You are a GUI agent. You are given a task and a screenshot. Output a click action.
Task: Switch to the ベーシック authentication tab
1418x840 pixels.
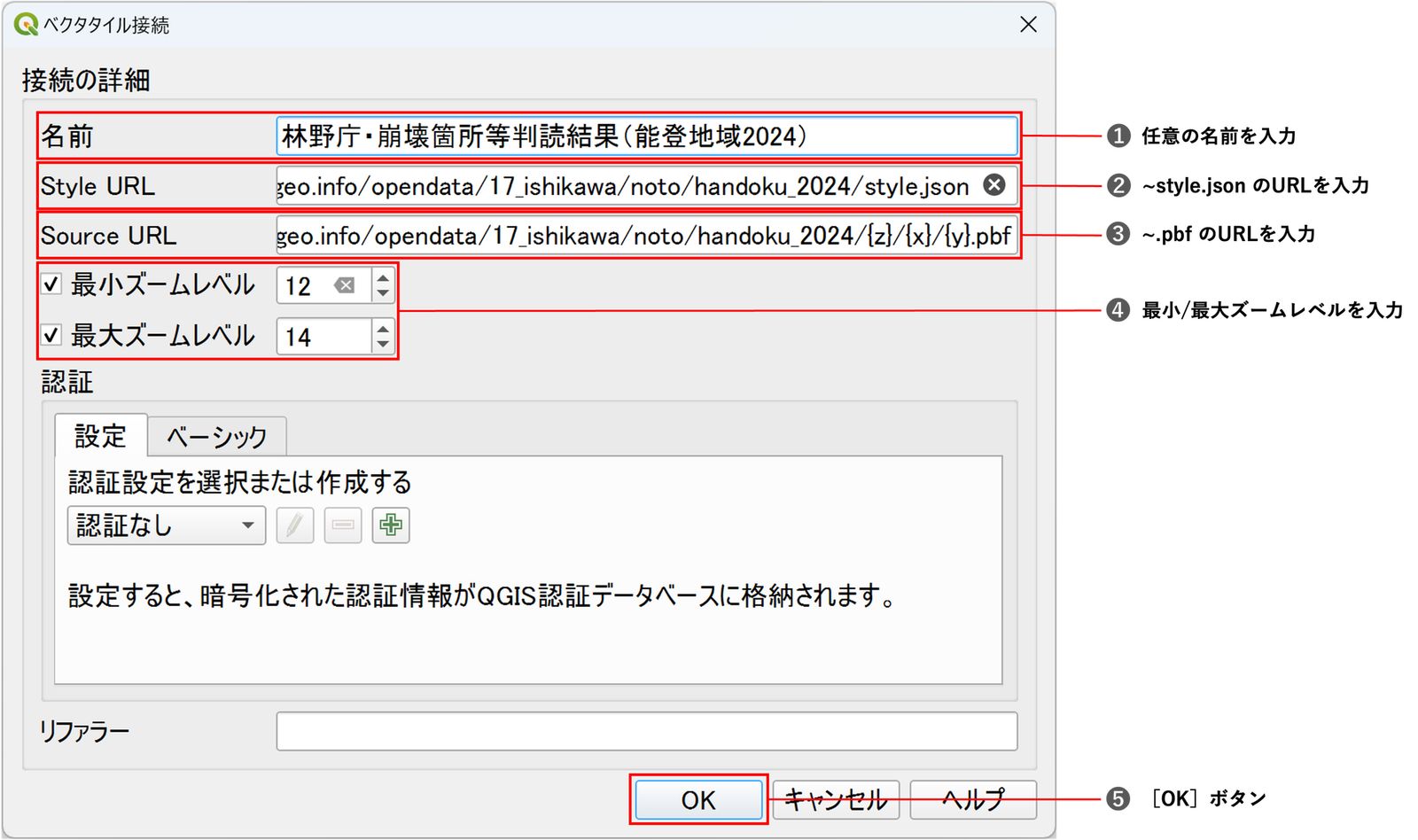[217, 437]
